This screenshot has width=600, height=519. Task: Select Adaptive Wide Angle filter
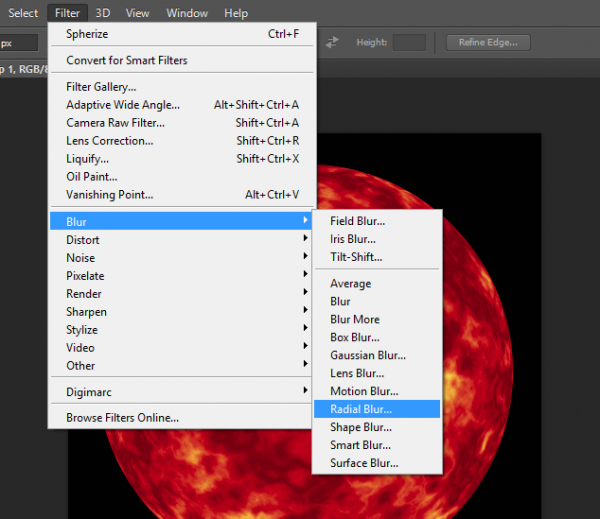click(183, 105)
